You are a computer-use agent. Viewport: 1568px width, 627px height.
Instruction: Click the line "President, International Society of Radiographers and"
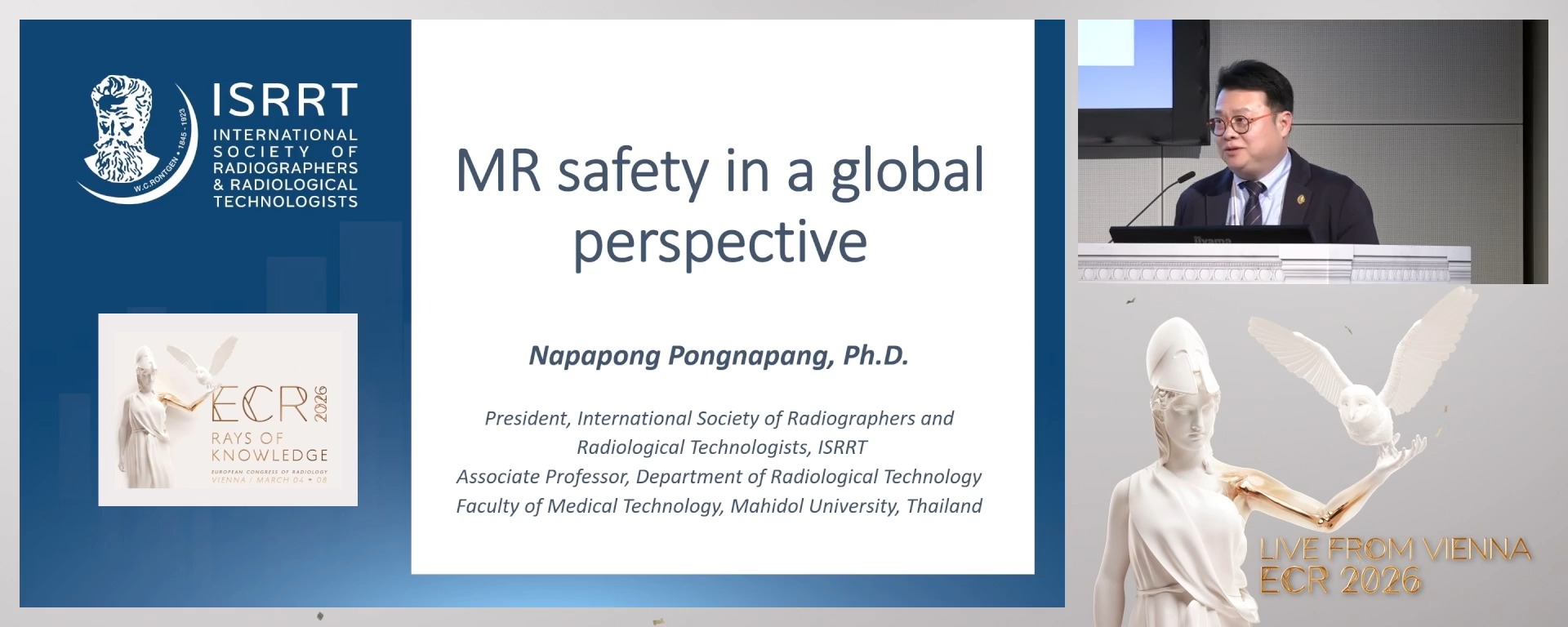[x=719, y=418]
